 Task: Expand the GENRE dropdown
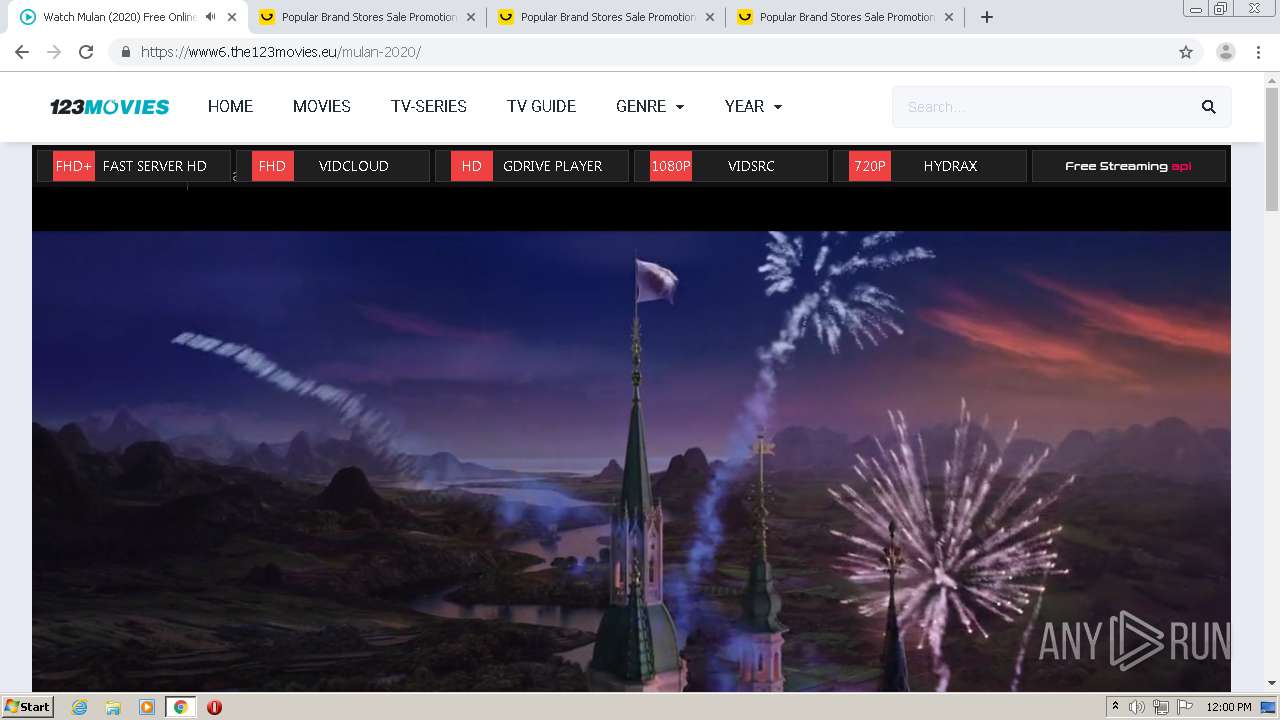[x=650, y=106]
